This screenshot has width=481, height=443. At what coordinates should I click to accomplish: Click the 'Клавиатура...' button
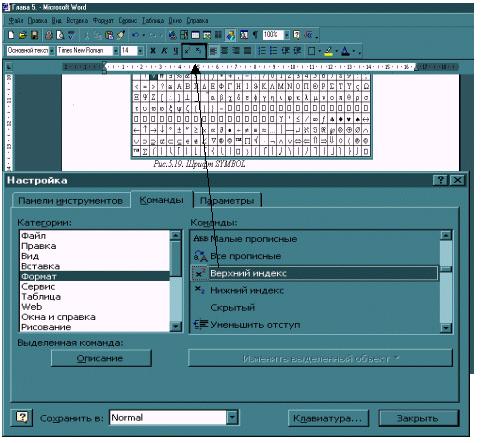tap(328, 418)
